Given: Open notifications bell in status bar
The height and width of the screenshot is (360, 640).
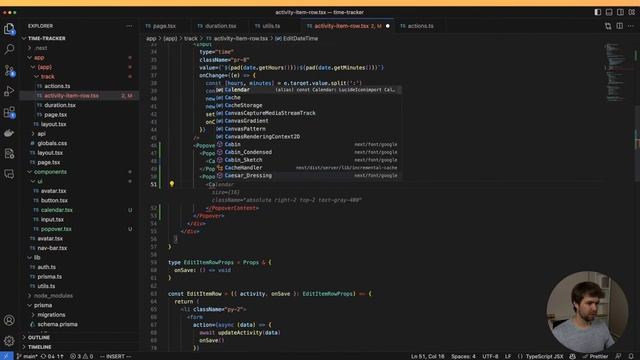Looking at the screenshot, I should [x=631, y=356].
